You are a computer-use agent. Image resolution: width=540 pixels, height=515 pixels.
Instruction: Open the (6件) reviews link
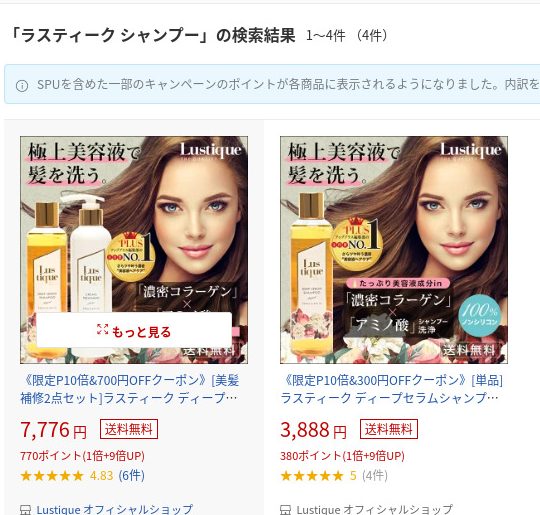132,476
